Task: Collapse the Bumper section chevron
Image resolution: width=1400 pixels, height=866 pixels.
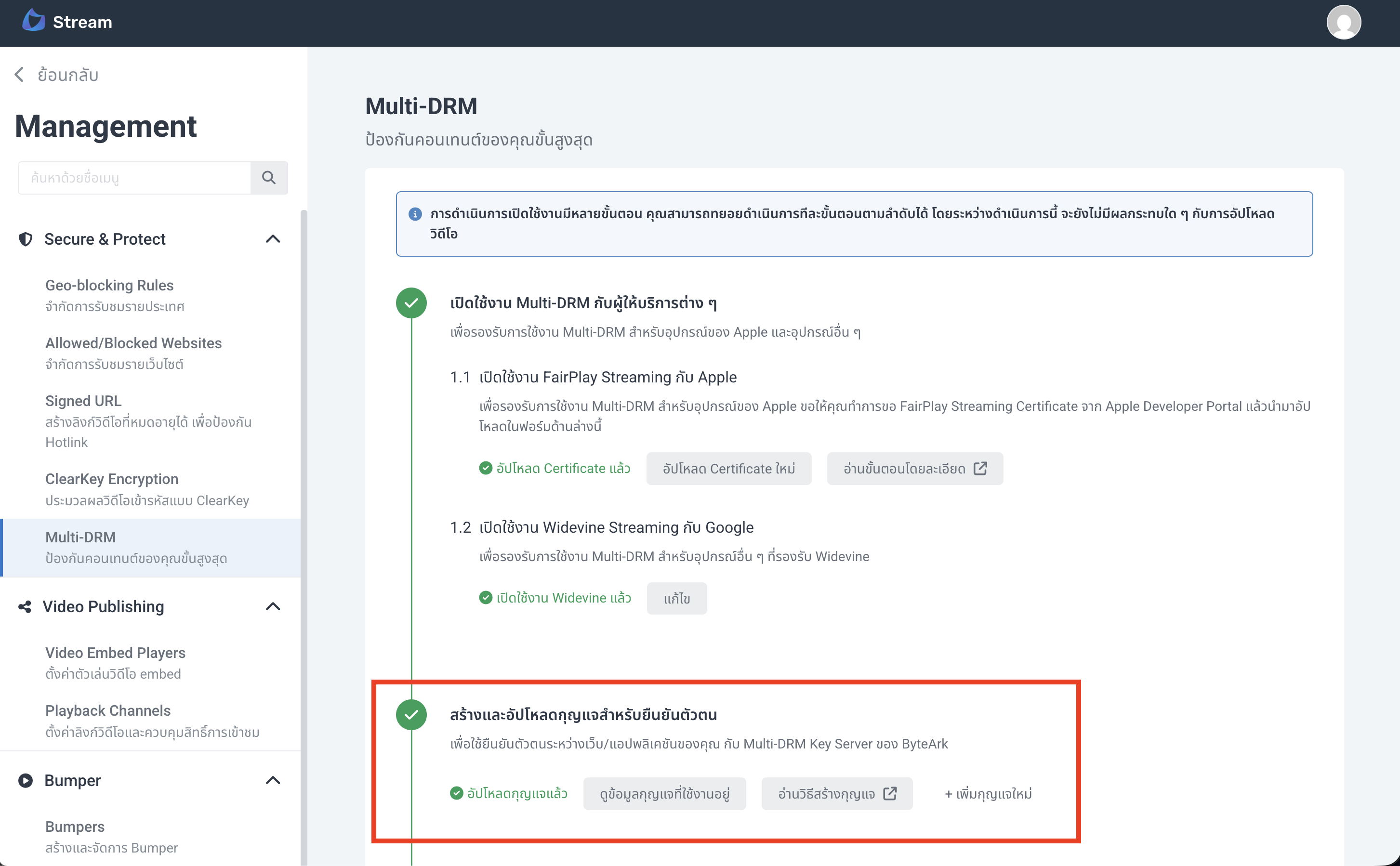Action: (273, 780)
